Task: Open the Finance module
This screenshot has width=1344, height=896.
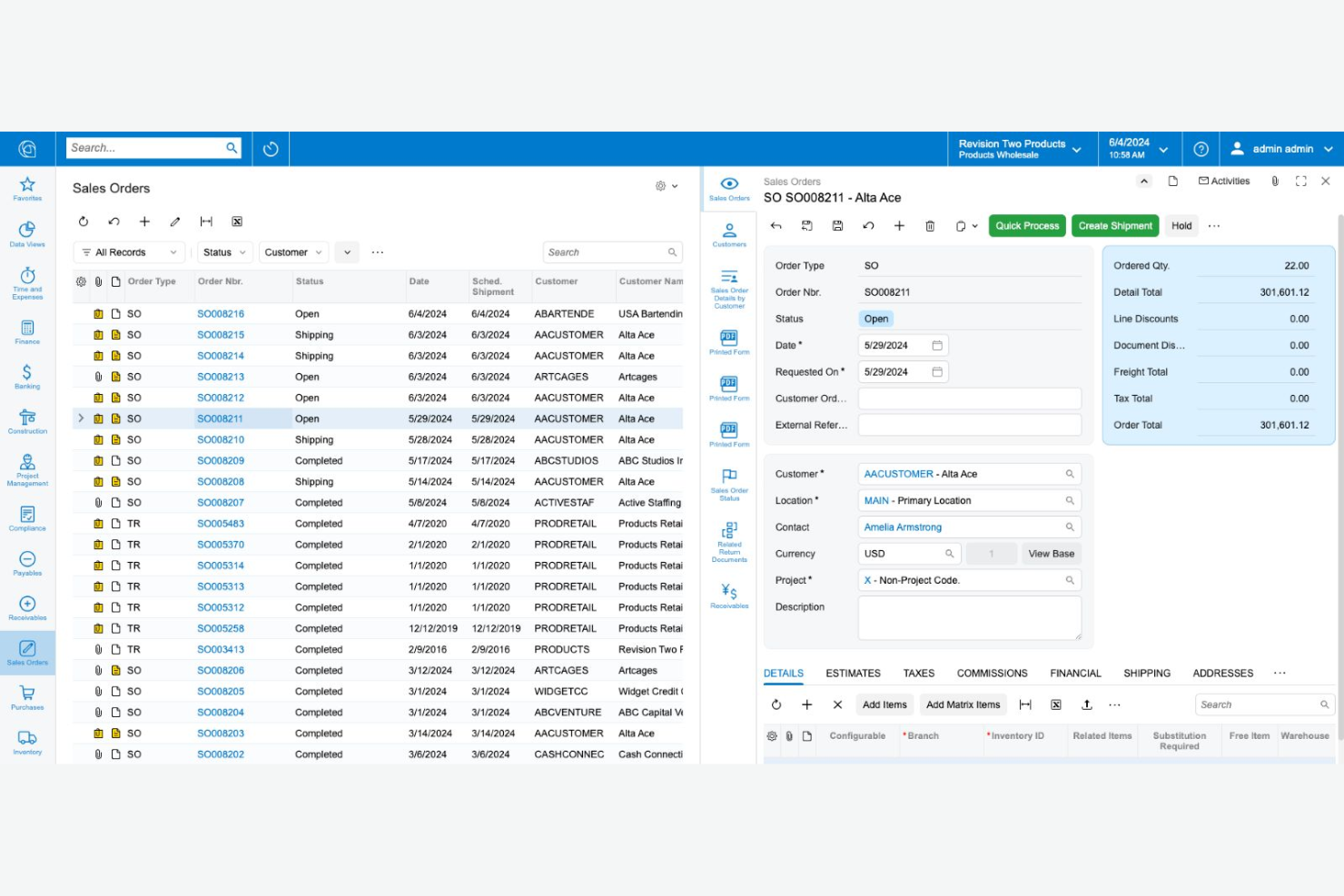Action: 27,332
